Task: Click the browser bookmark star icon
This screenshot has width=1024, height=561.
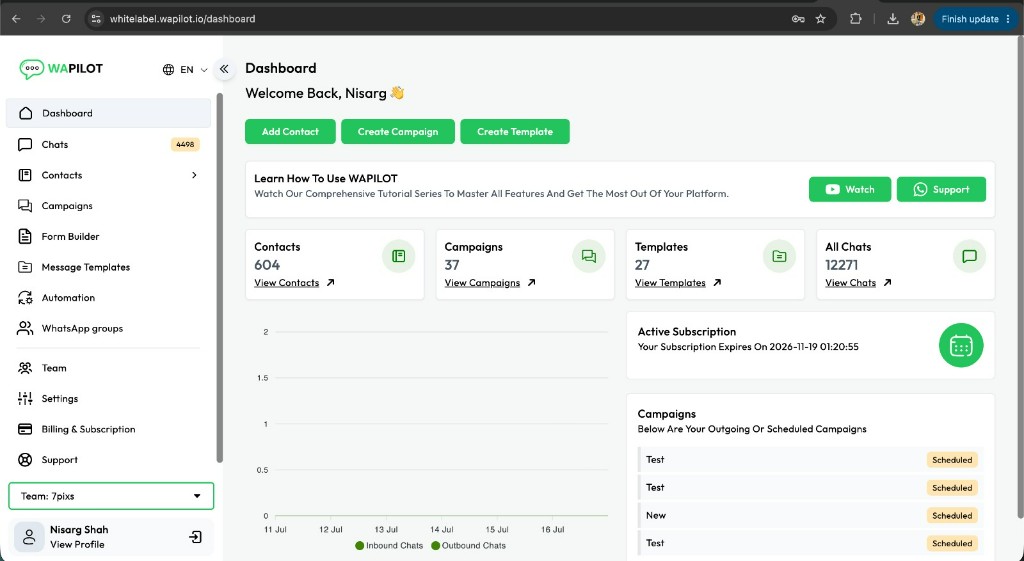Action: click(821, 19)
